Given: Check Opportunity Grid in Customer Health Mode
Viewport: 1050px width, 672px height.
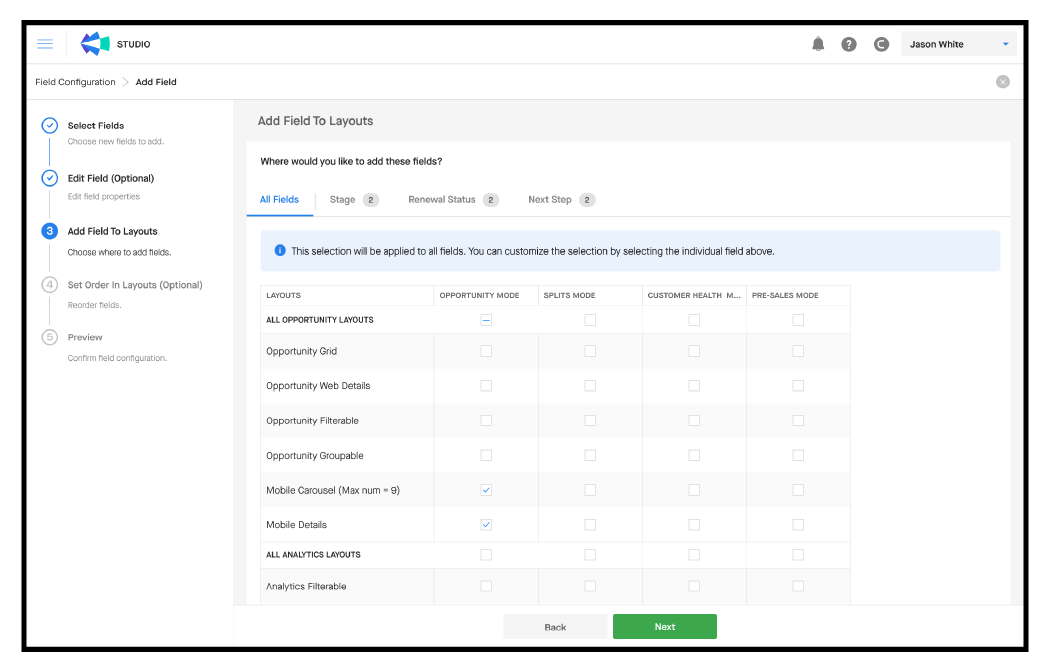Looking at the screenshot, I should pos(694,351).
